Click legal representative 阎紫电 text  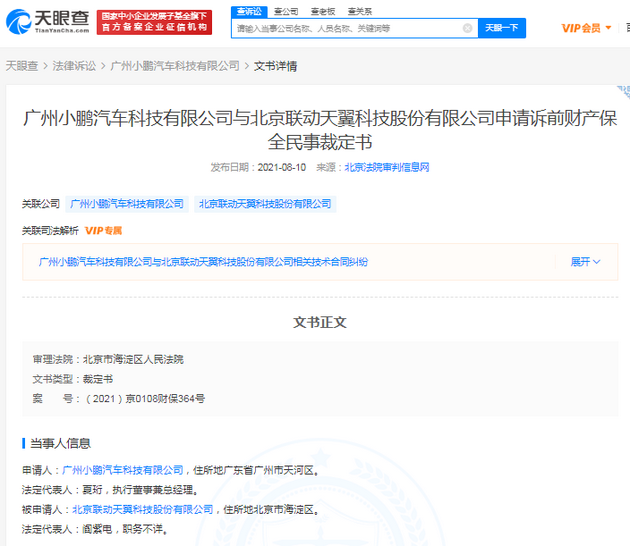click(x=97, y=529)
